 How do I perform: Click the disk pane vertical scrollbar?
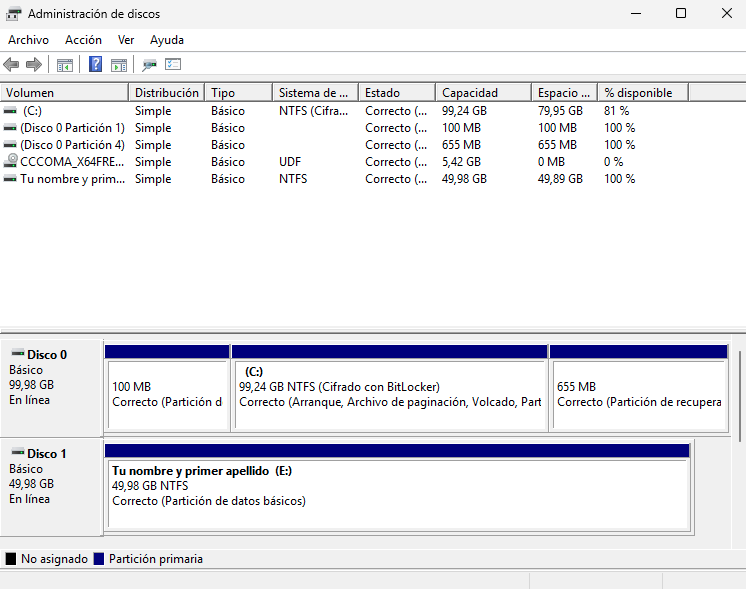[x=739, y=396]
